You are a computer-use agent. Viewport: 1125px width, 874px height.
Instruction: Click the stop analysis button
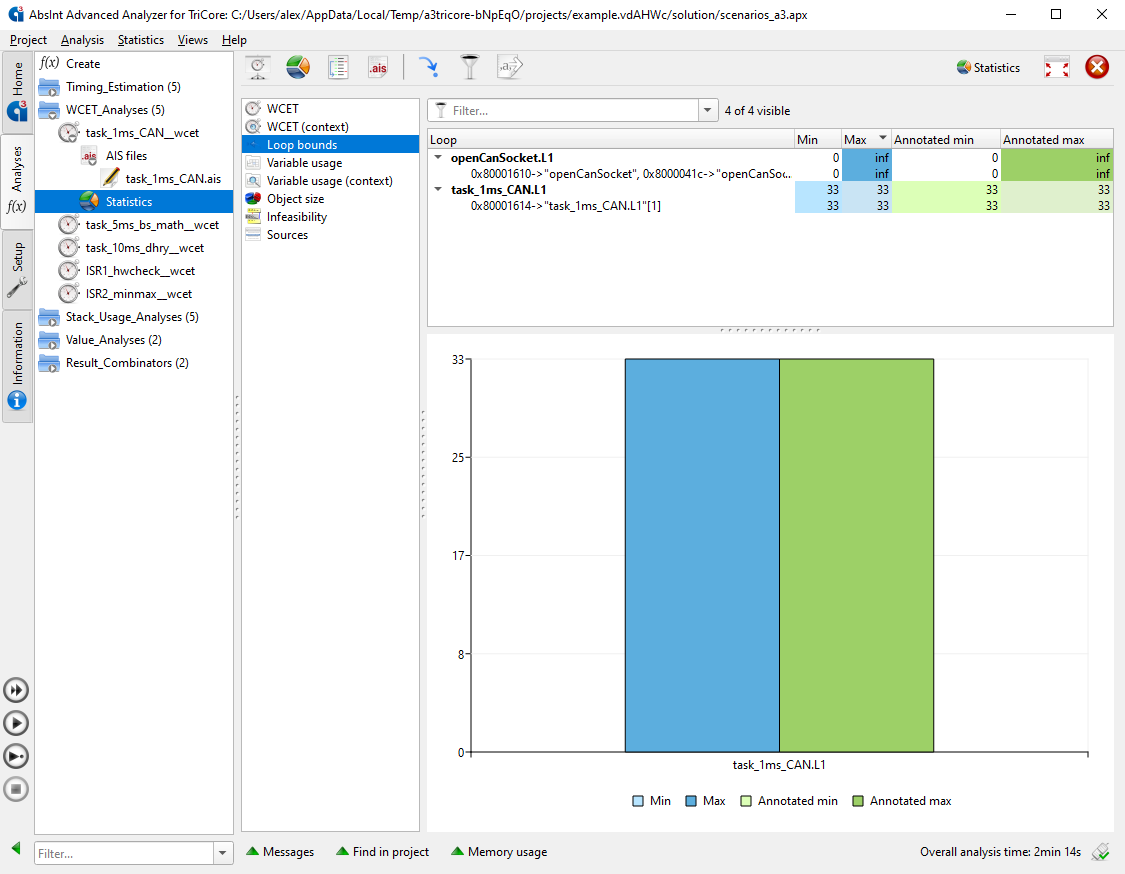pyautogui.click(x=16, y=789)
